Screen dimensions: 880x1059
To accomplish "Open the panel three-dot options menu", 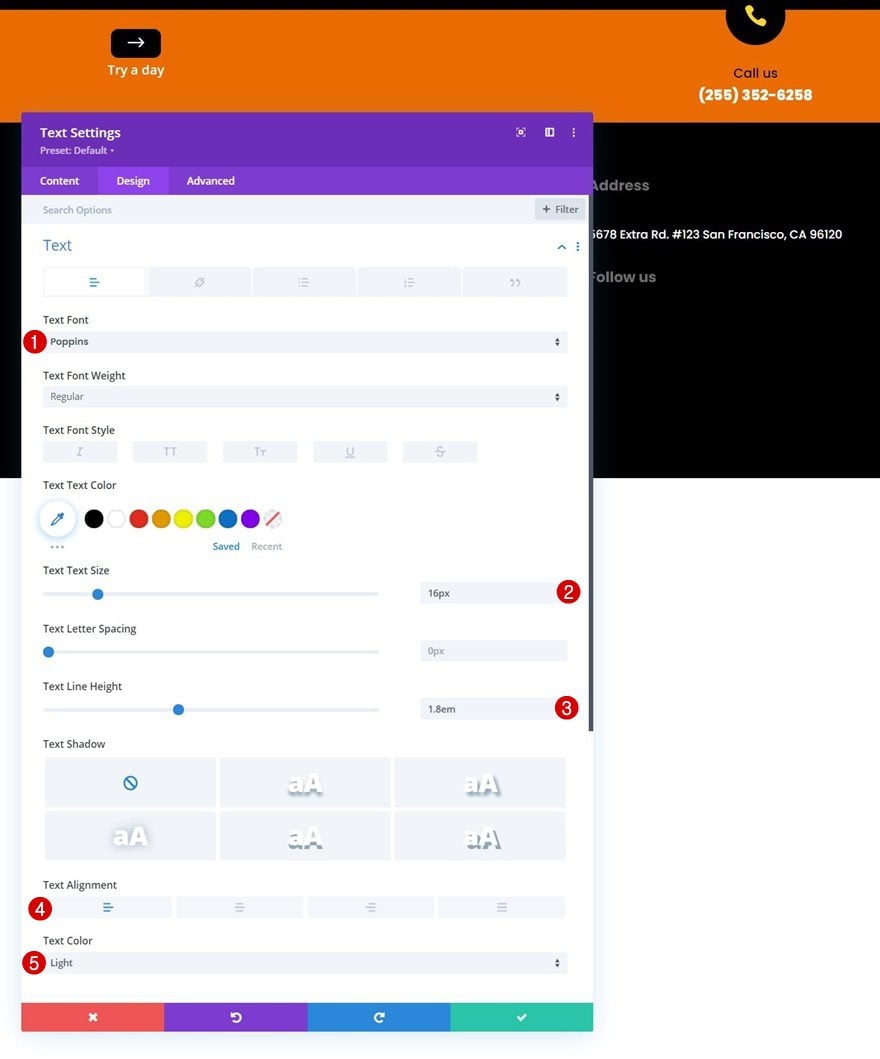I will click(573, 132).
